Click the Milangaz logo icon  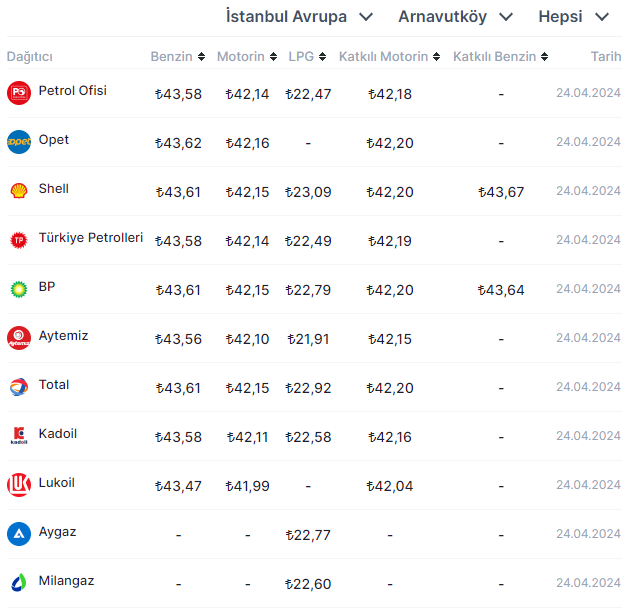[x=19, y=583]
